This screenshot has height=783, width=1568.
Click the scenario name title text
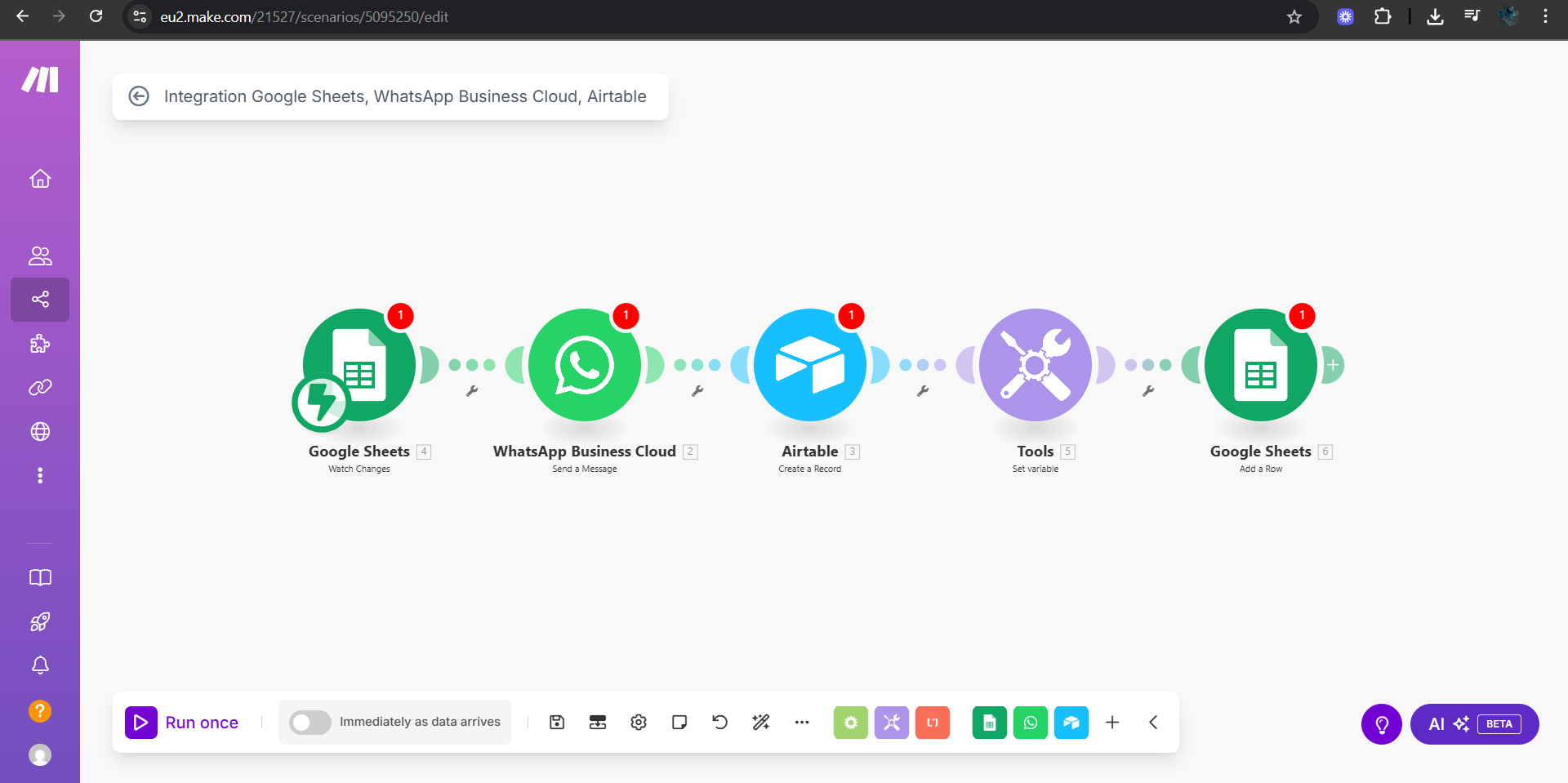(x=405, y=96)
